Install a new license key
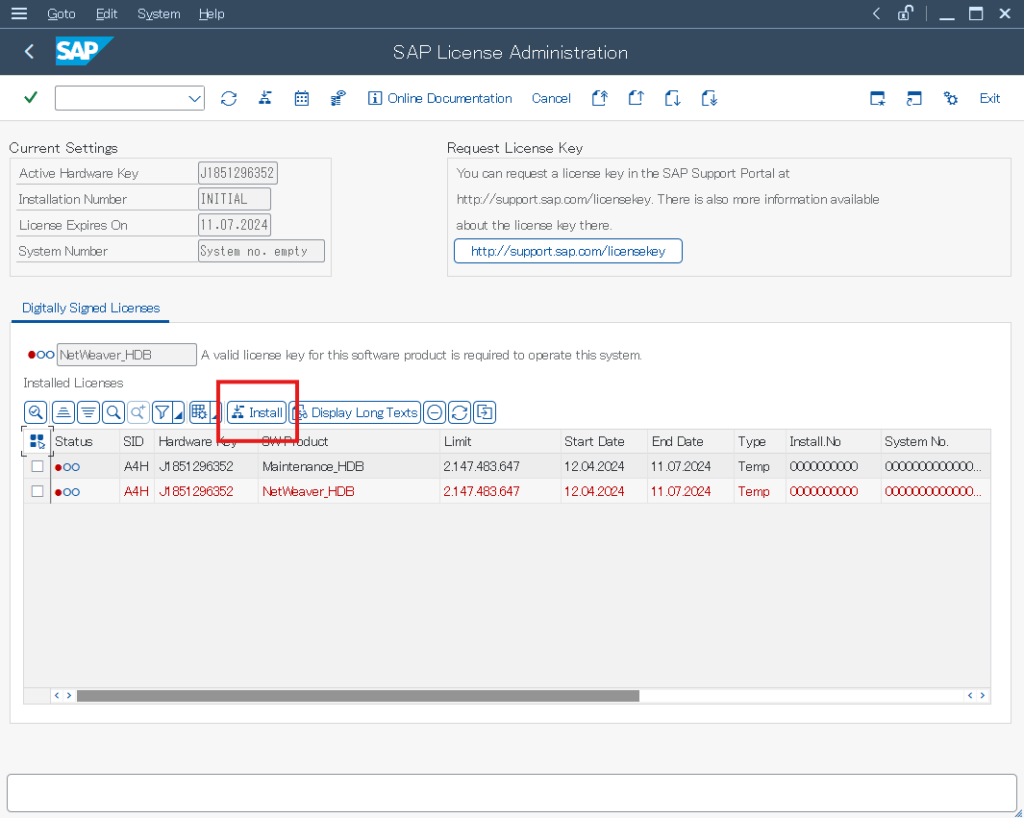Screen dimensions: 1024x818 coord(256,412)
